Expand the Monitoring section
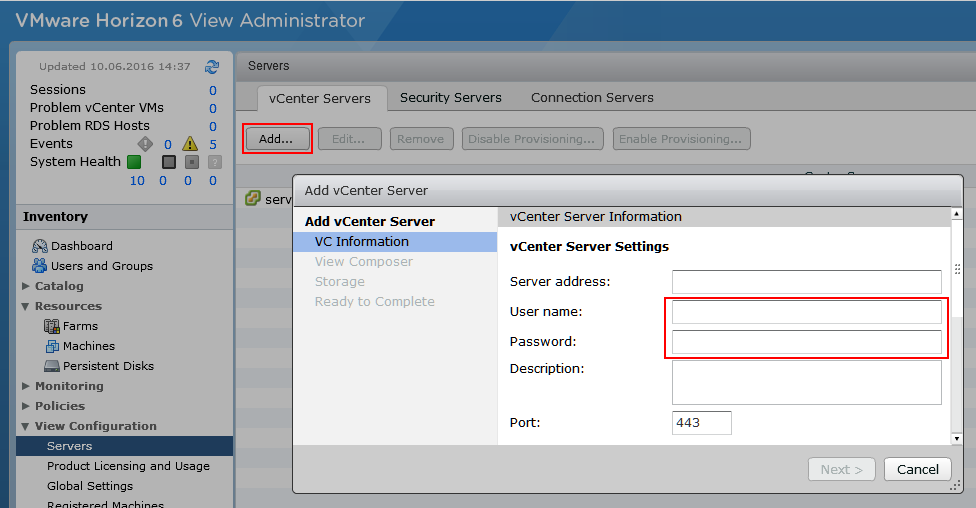The height and width of the screenshot is (508, 976). 26,387
